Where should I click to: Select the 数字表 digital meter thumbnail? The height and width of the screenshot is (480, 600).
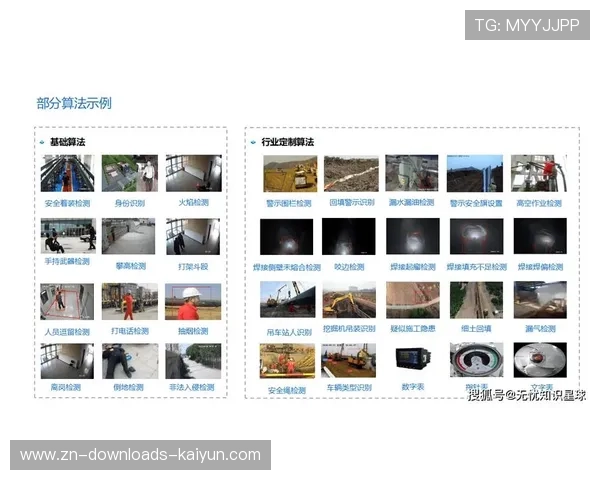tap(413, 358)
